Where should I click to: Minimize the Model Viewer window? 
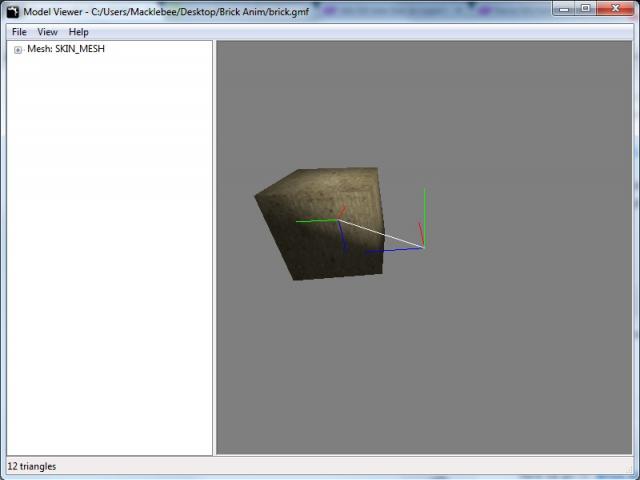[564, 9]
